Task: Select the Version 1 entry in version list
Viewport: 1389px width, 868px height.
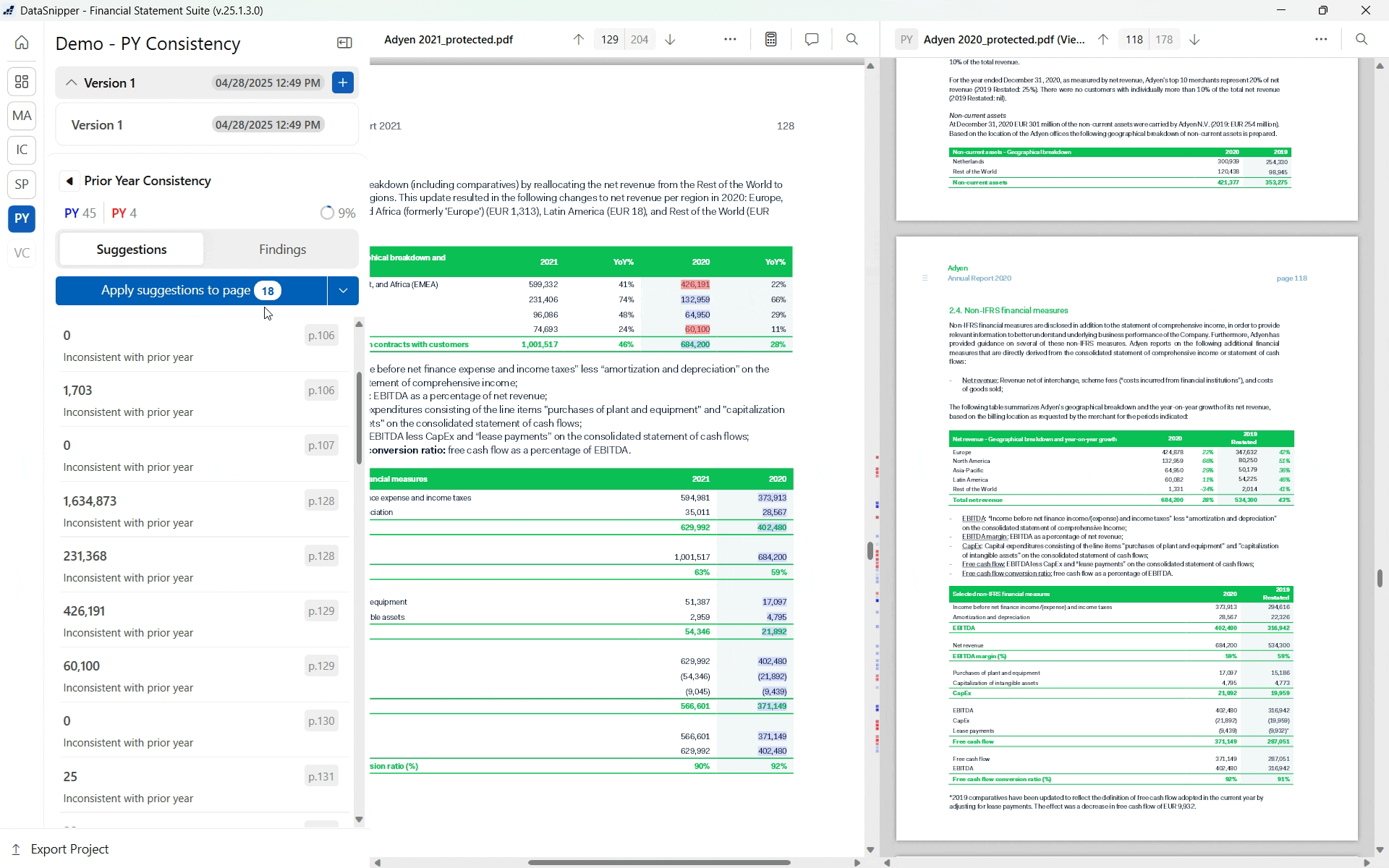Action: (207, 125)
